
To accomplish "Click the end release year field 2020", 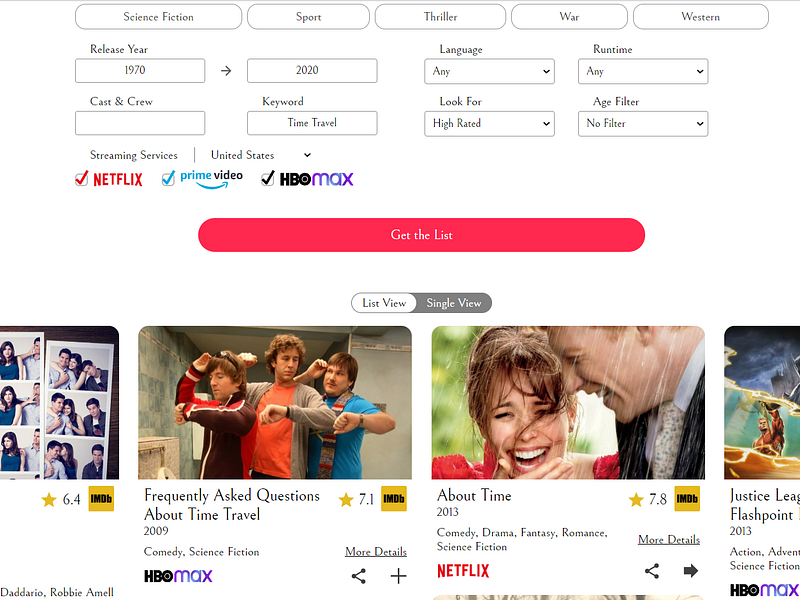I will tap(312, 70).
